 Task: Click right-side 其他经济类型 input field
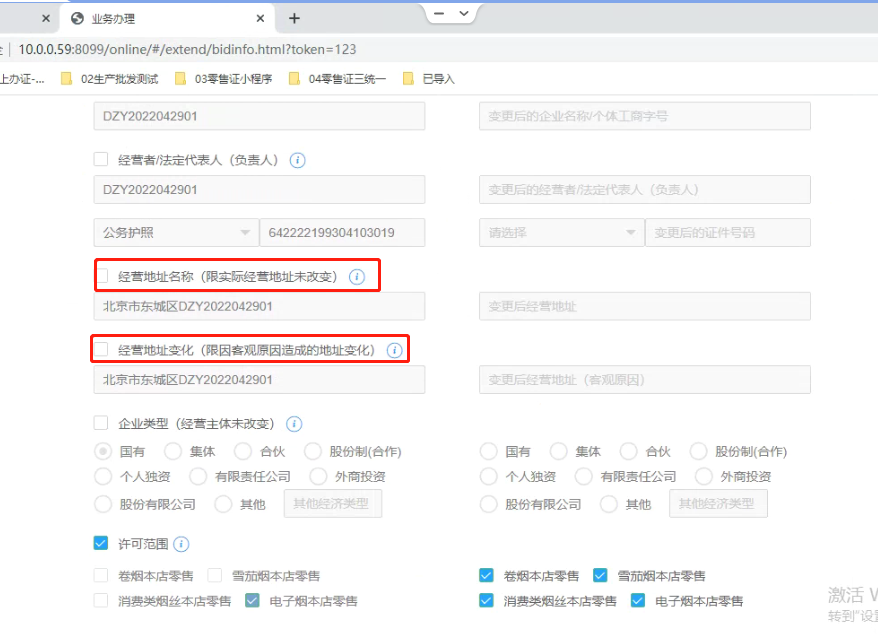pyautogui.click(x=718, y=504)
